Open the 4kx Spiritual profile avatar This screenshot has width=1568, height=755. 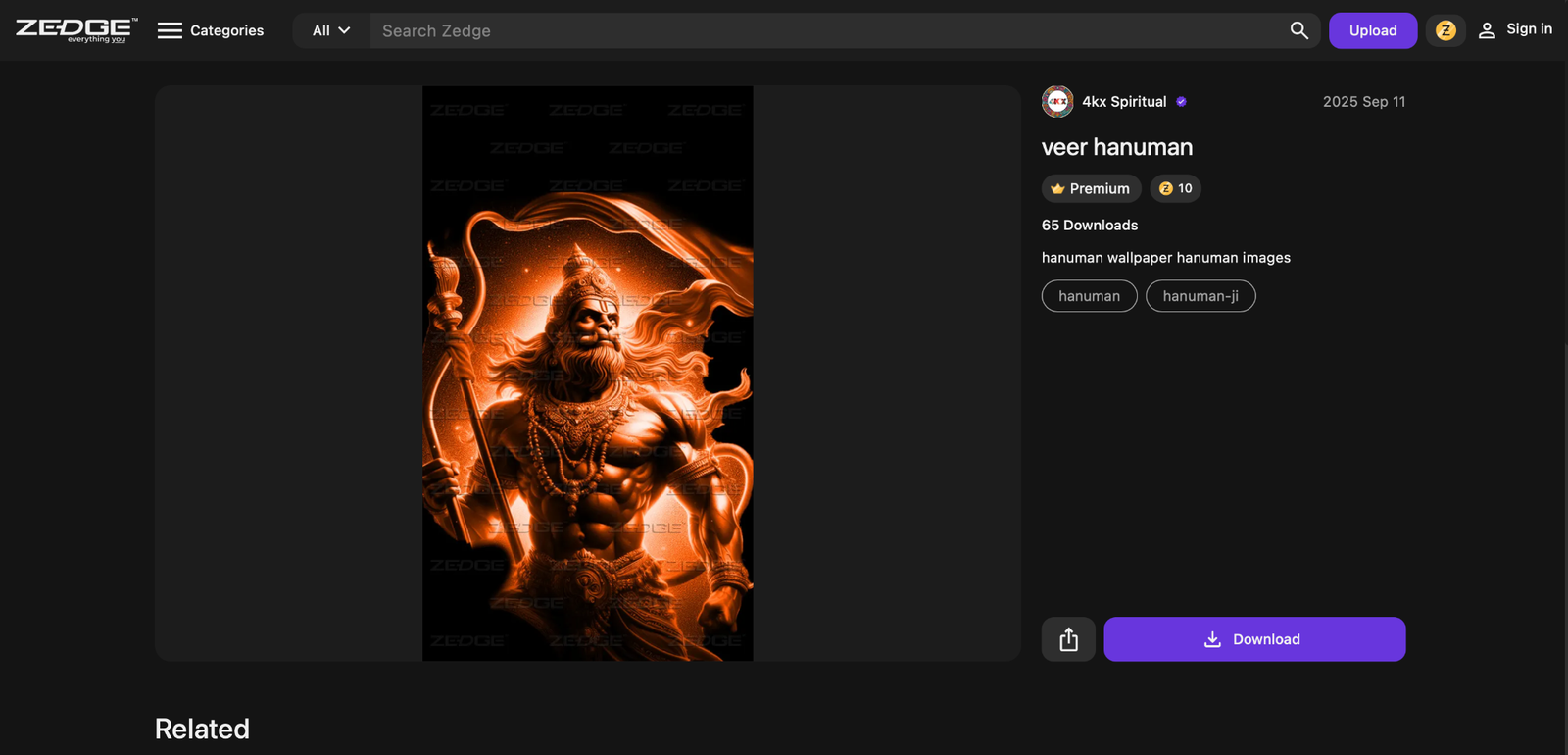[1057, 101]
